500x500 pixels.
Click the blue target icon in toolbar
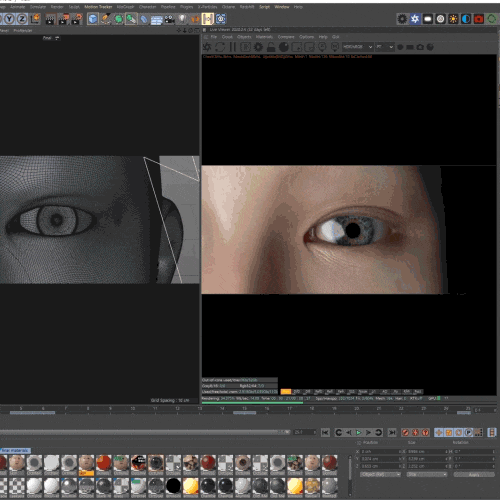(x=221, y=19)
